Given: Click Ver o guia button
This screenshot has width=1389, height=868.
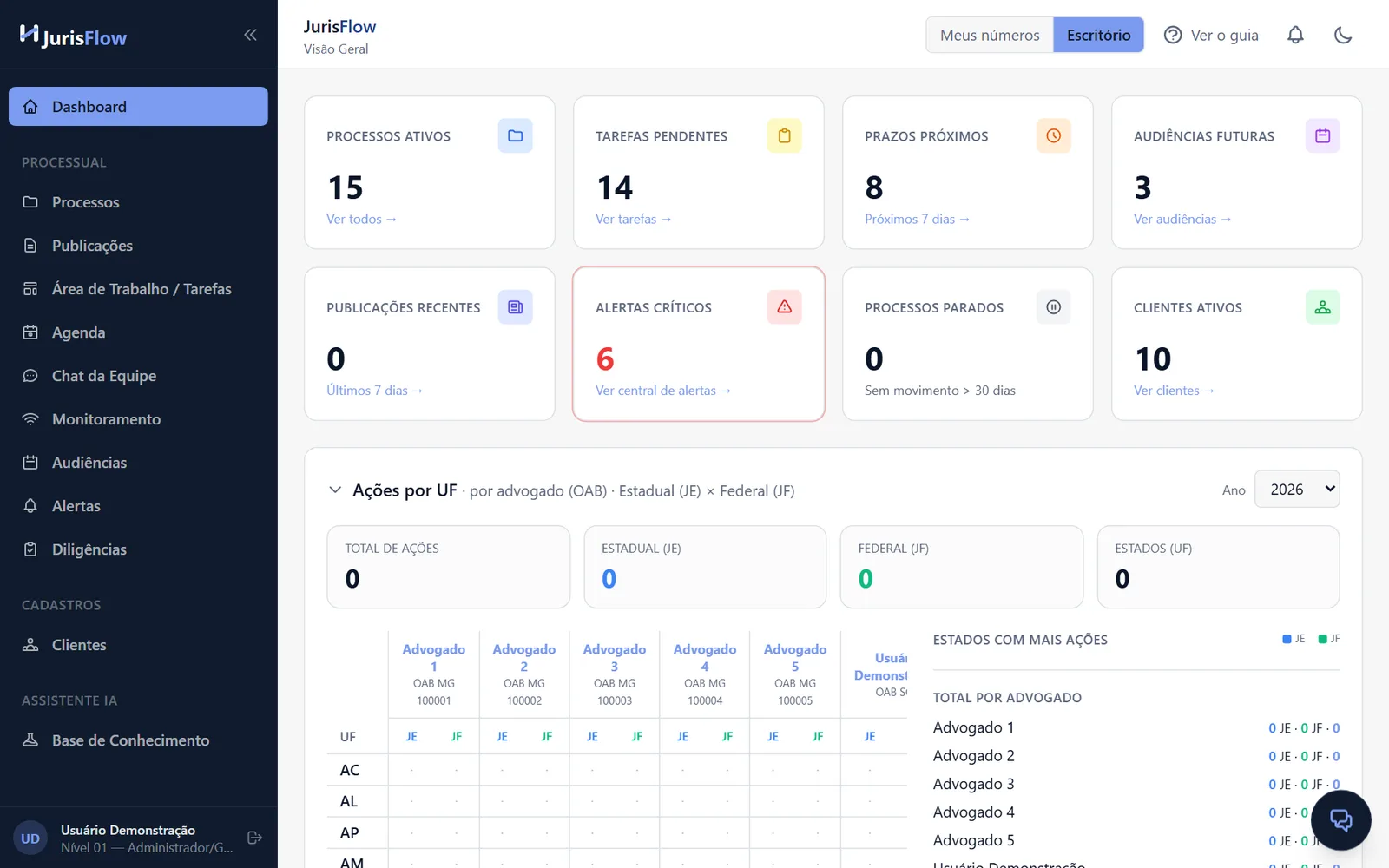Looking at the screenshot, I should coord(1211,35).
